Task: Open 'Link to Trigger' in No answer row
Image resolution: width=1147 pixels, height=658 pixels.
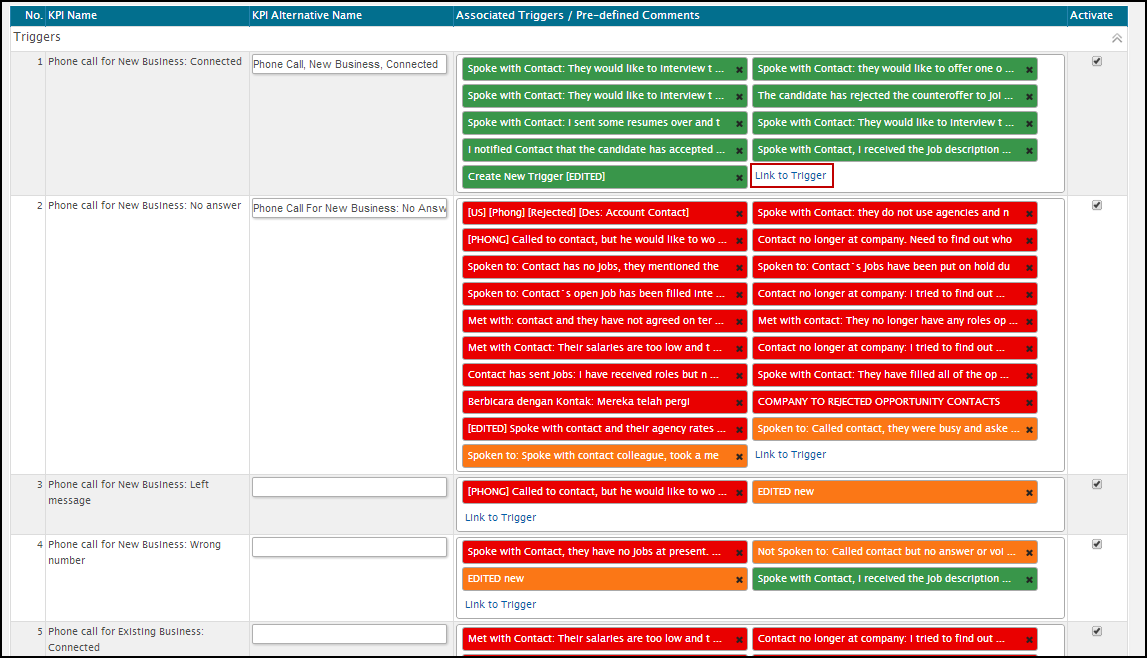Action: point(791,455)
